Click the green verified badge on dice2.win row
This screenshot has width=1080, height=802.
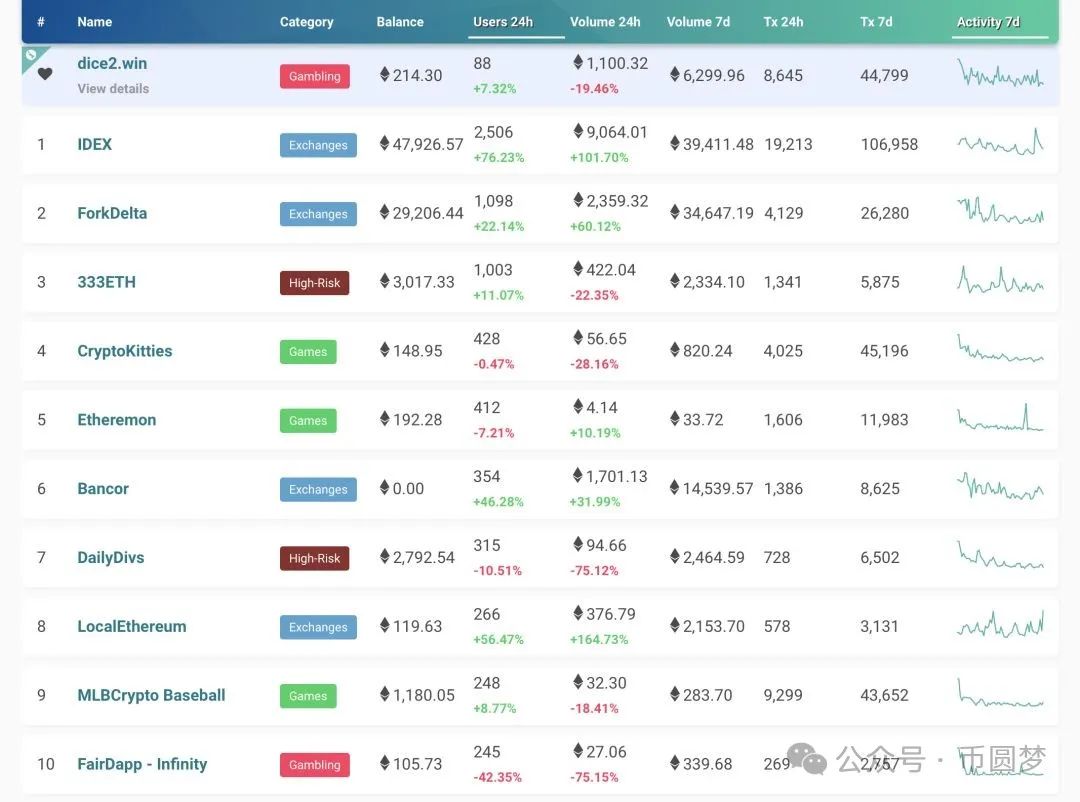pyautogui.click(x=30, y=53)
